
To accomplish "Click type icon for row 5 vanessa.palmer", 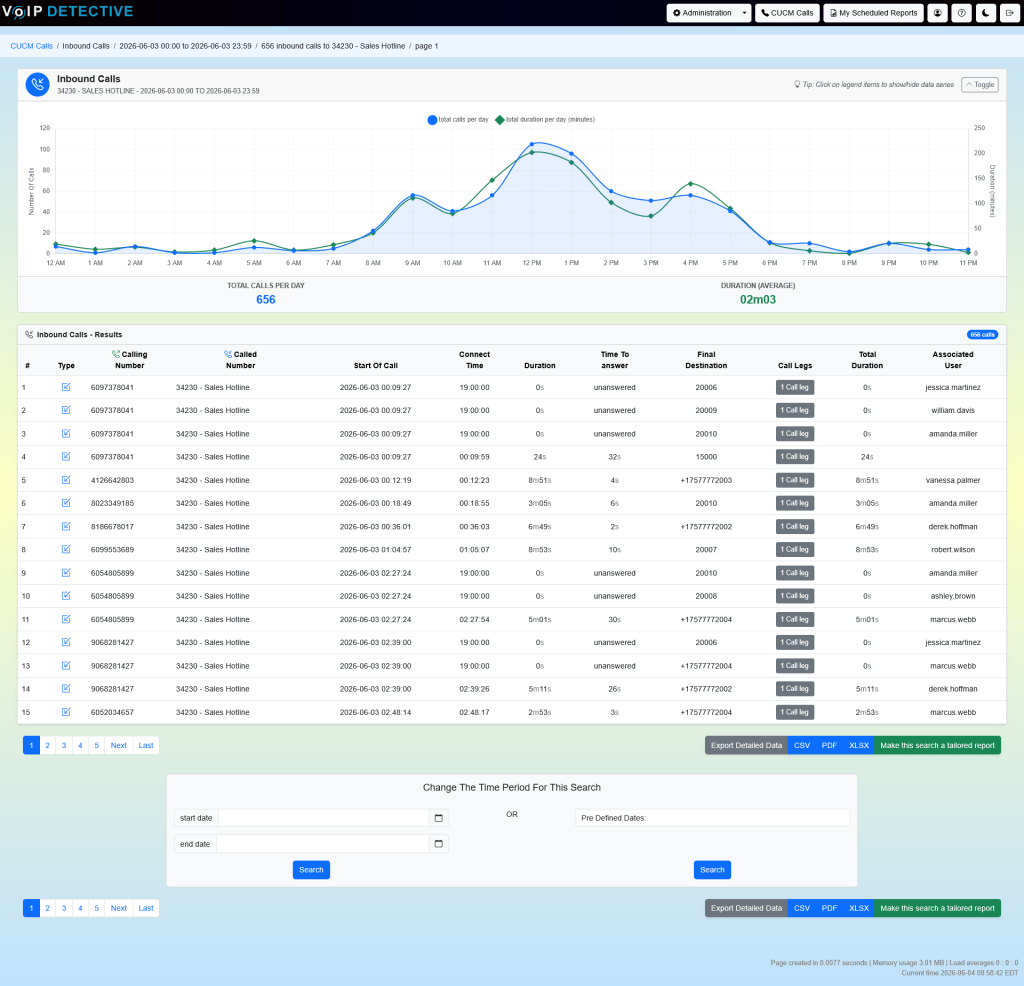I will pyautogui.click(x=66, y=480).
